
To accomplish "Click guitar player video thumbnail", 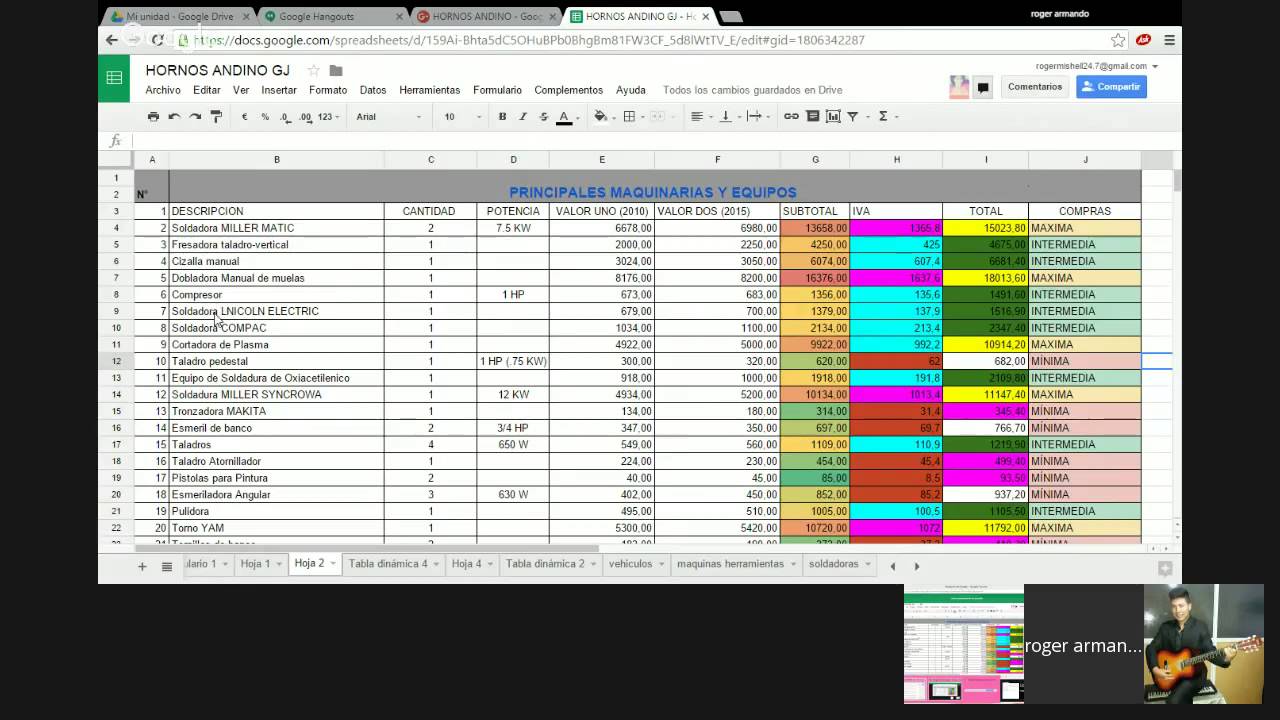I will point(1203,644).
